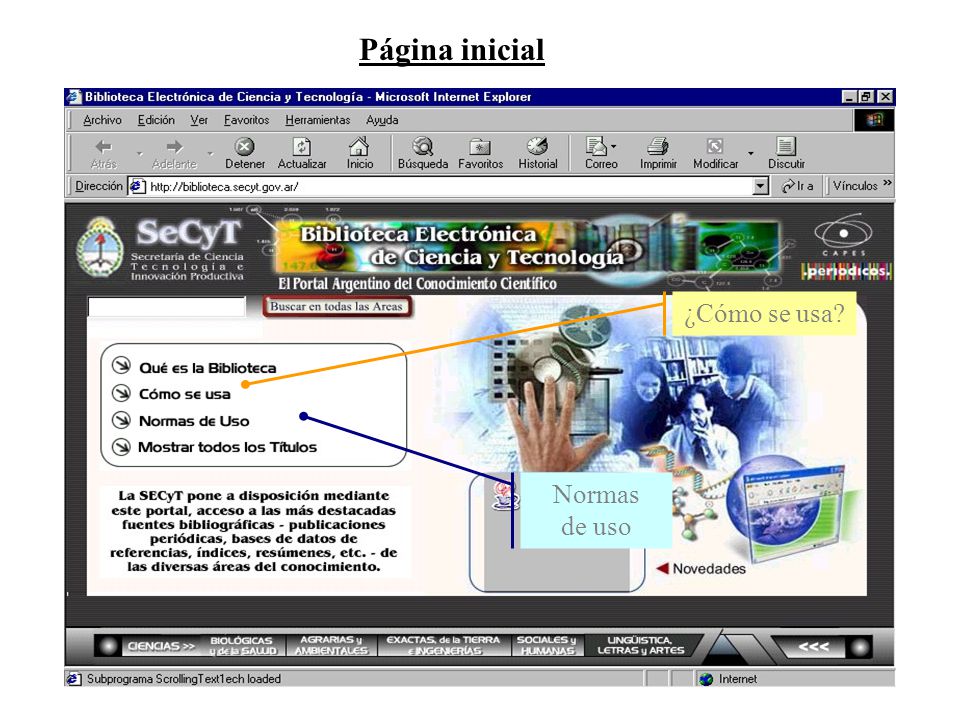Refresh the page with Actualizar icon
Image resolution: width=960 pixels, height=720 pixels.
coord(302,146)
